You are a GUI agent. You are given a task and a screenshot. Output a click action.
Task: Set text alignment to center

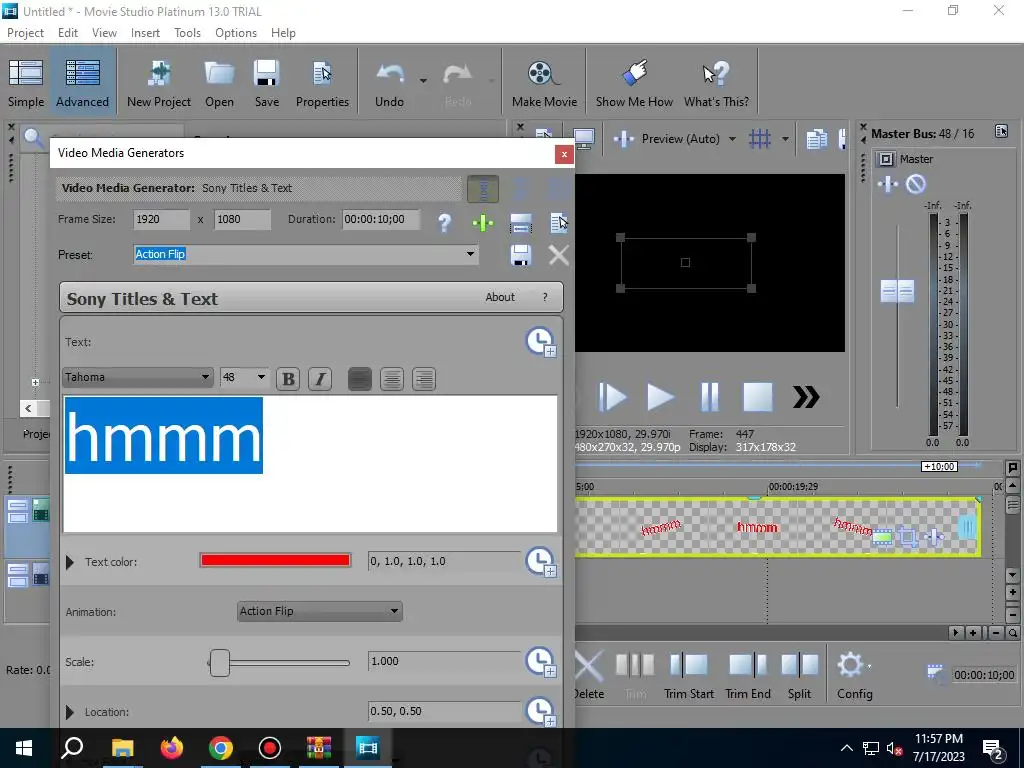[x=392, y=379]
